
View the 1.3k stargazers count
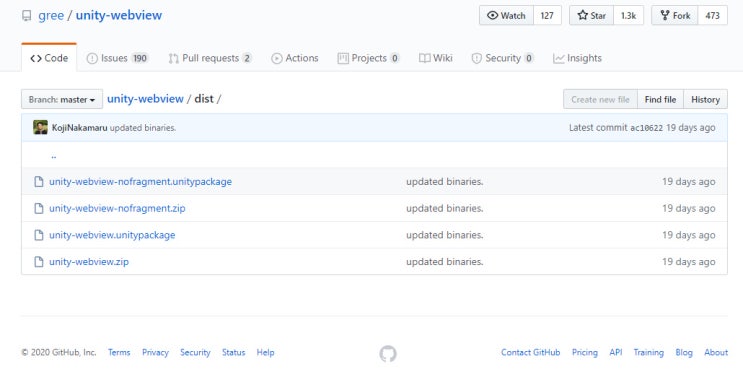click(x=629, y=16)
